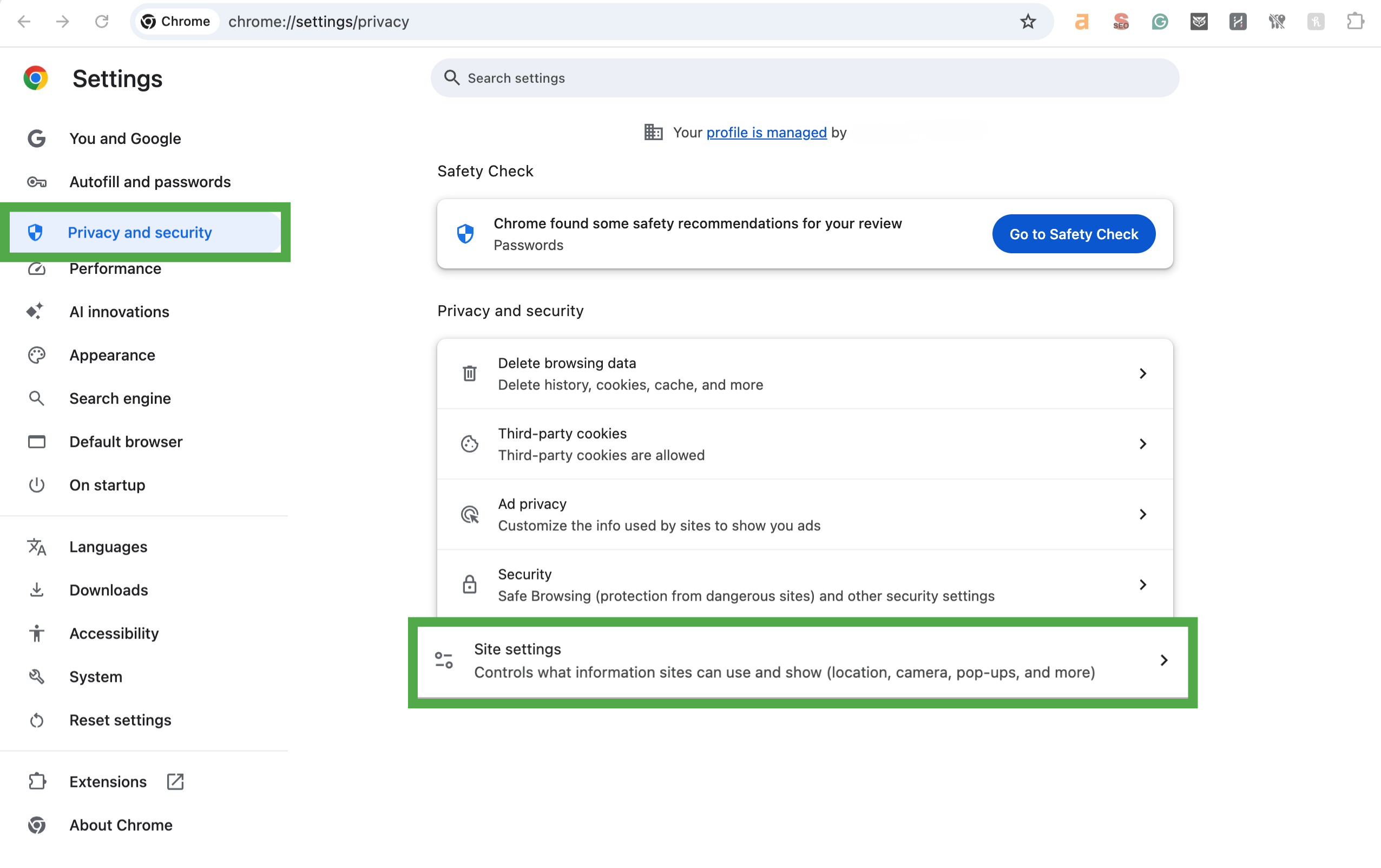Click 'Passwords' text in safety card

528,245
